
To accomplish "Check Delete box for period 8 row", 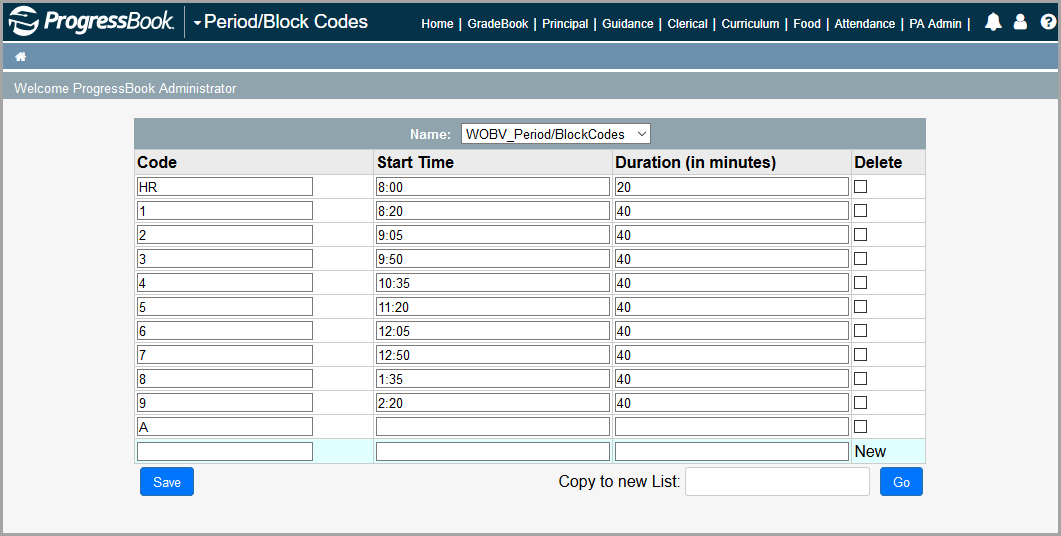I will tap(861, 378).
